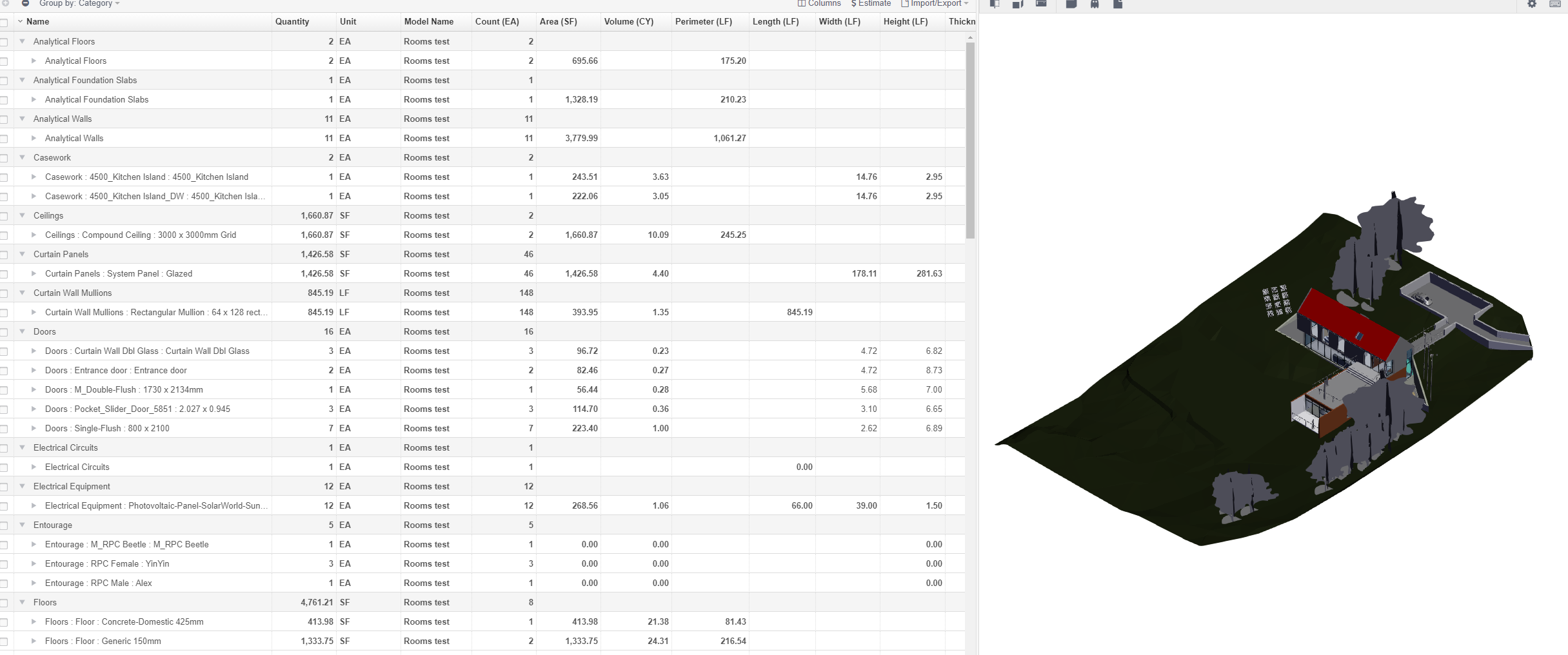Click the document properties icon in viewer toolbar
This screenshot has height=655, width=1568.
(1118, 4)
